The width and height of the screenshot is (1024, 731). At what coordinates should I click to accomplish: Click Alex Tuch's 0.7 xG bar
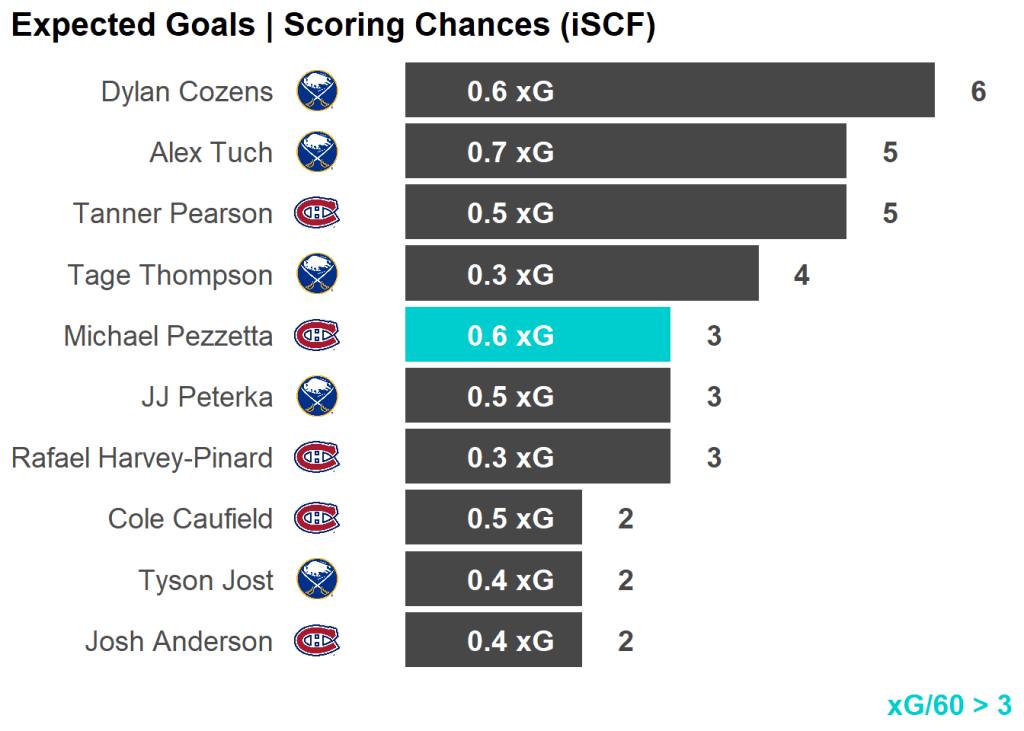tap(625, 152)
